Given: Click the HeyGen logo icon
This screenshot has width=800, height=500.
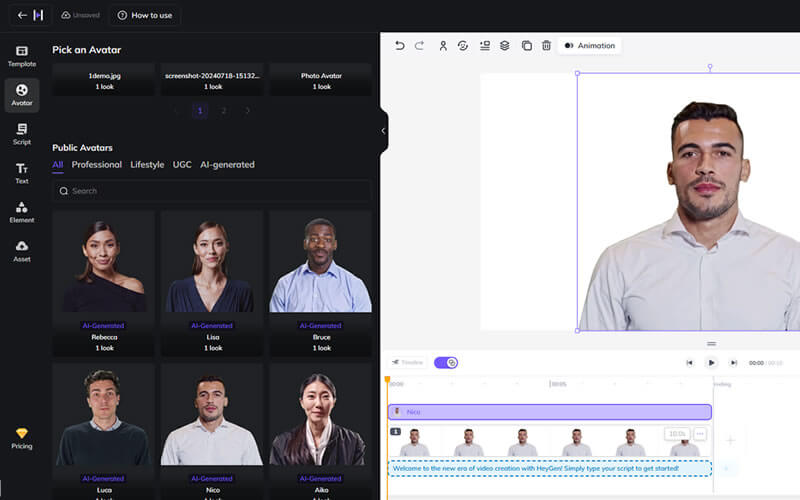Looking at the screenshot, I should point(38,15).
